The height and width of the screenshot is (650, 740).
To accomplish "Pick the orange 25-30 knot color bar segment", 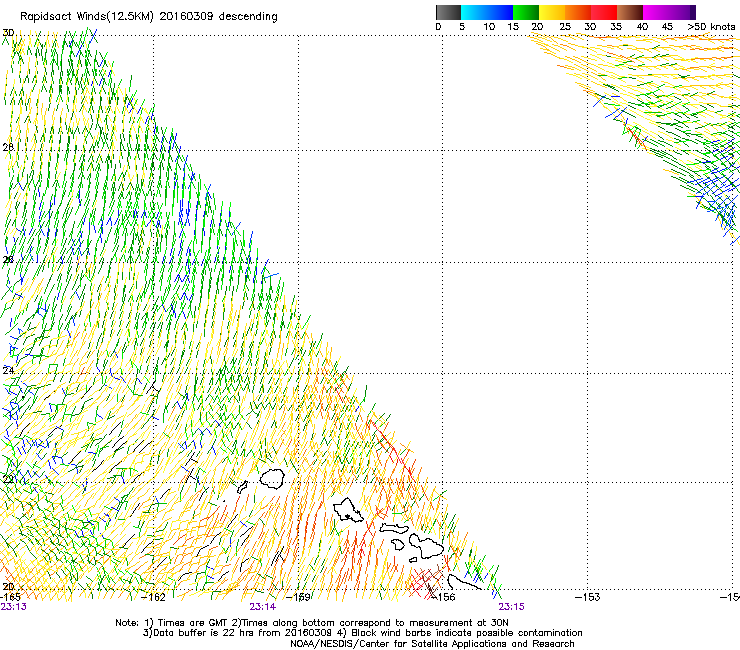I will click(578, 12).
